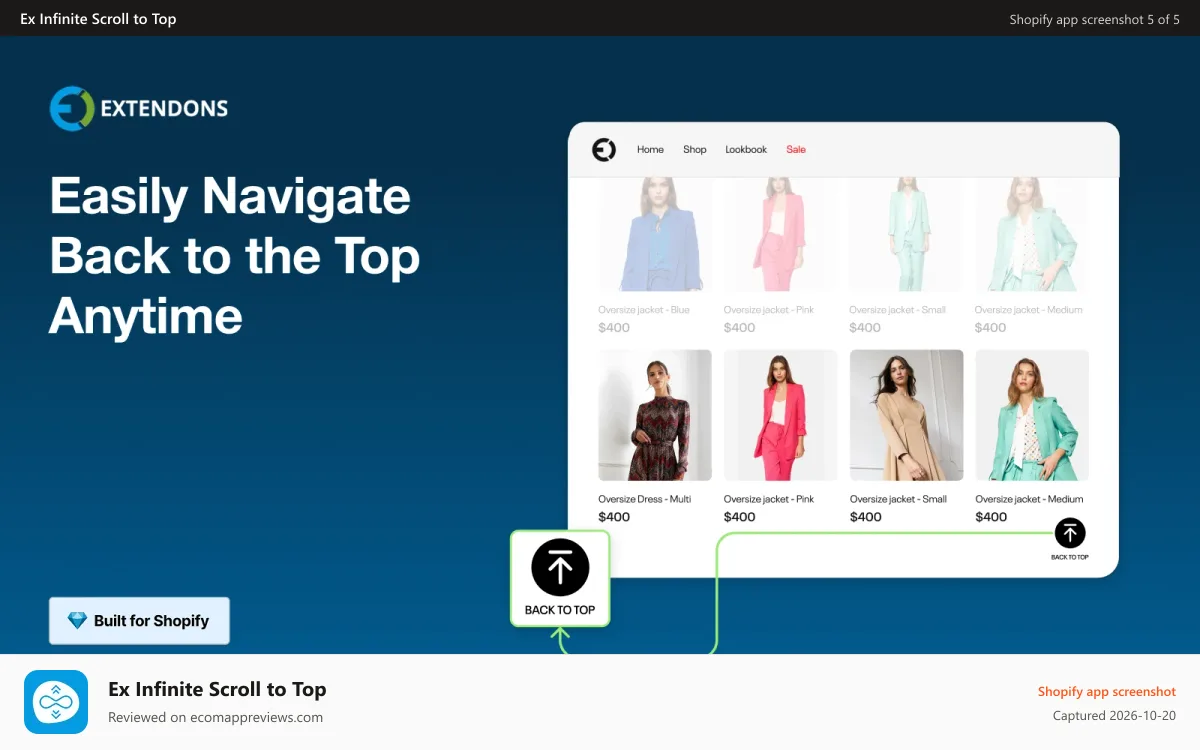Select the faded blue jacket product photo
Screen dimensions: 1200x750
click(655, 235)
